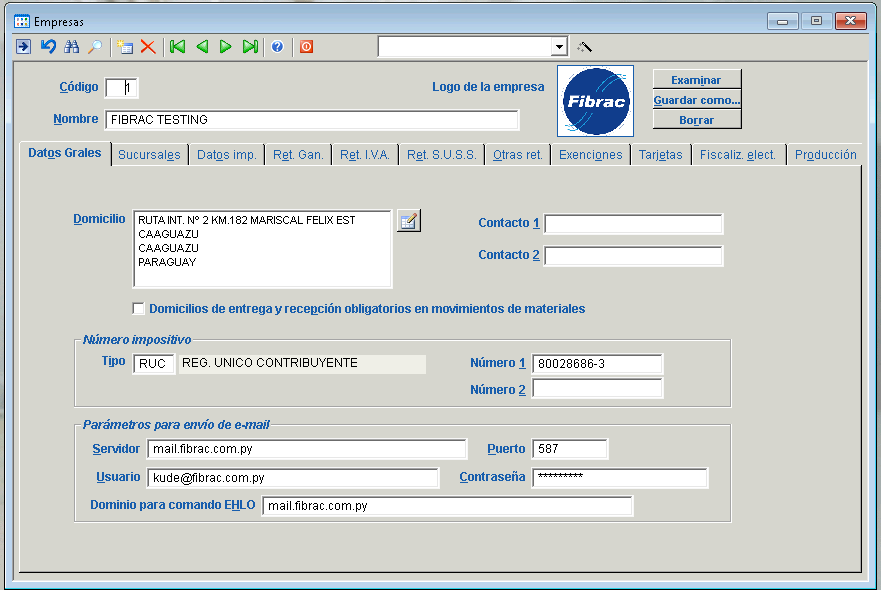This screenshot has height=590, width=881.
Task: Go to the previous record
Action: [202, 47]
